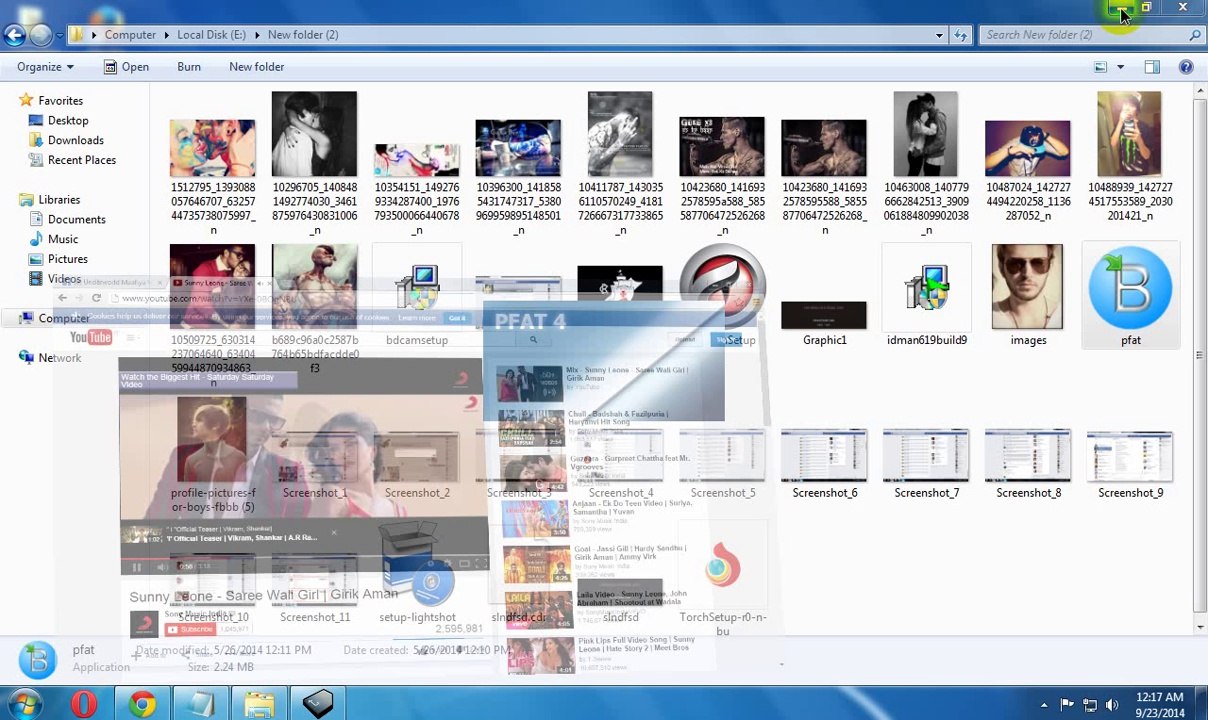Select Network in the navigation pane
Image resolution: width=1208 pixels, height=720 pixels.
click(59, 358)
